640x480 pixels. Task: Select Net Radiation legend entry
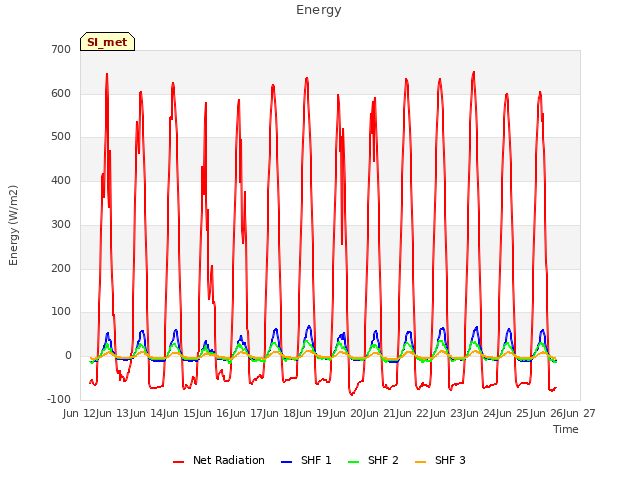[x=219, y=460]
